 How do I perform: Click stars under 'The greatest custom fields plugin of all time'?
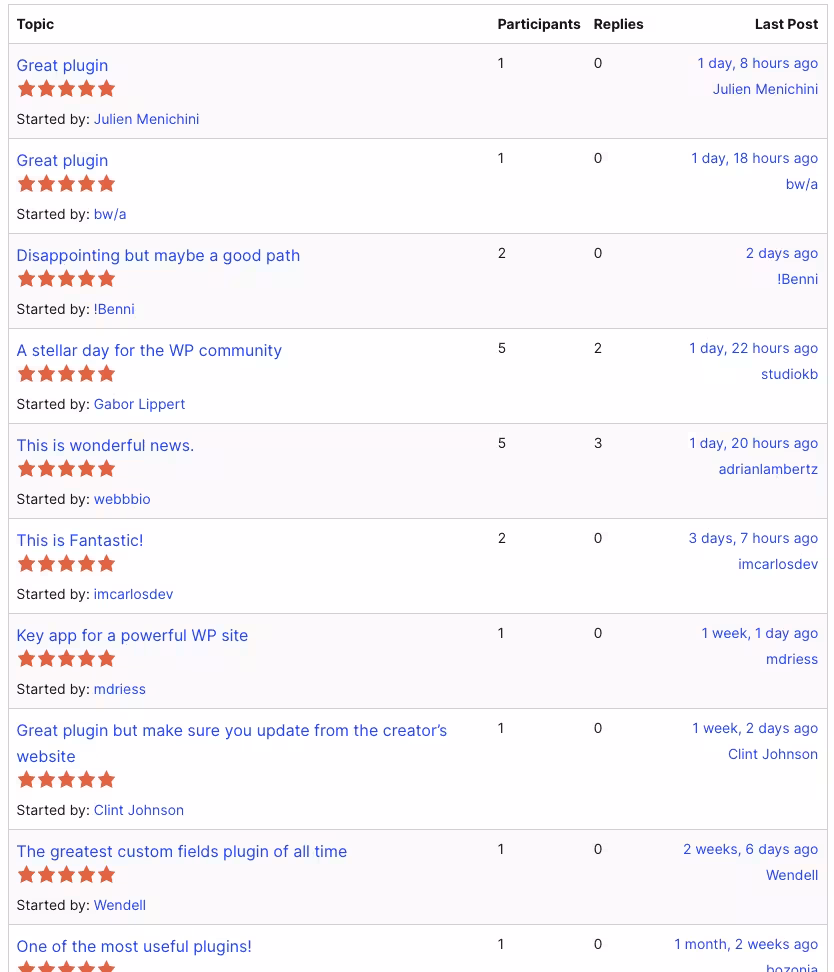pos(66,875)
